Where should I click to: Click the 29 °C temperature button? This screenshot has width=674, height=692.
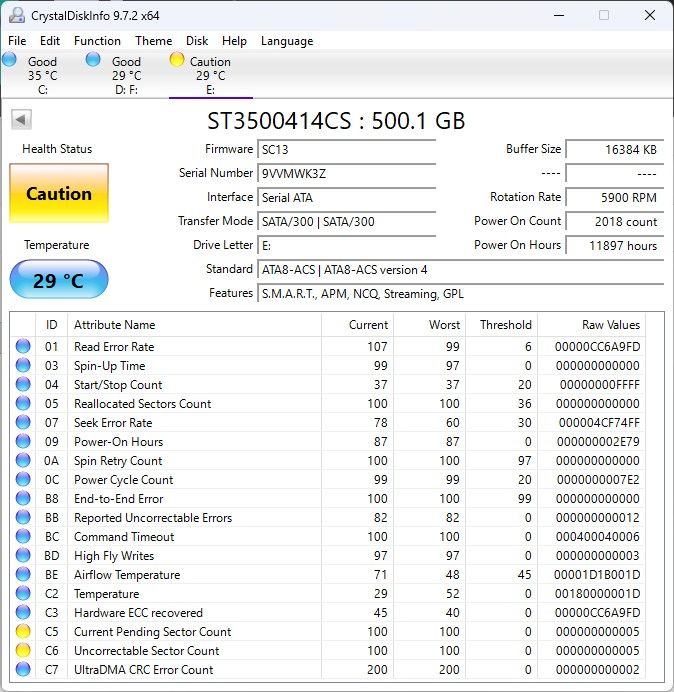[59, 280]
